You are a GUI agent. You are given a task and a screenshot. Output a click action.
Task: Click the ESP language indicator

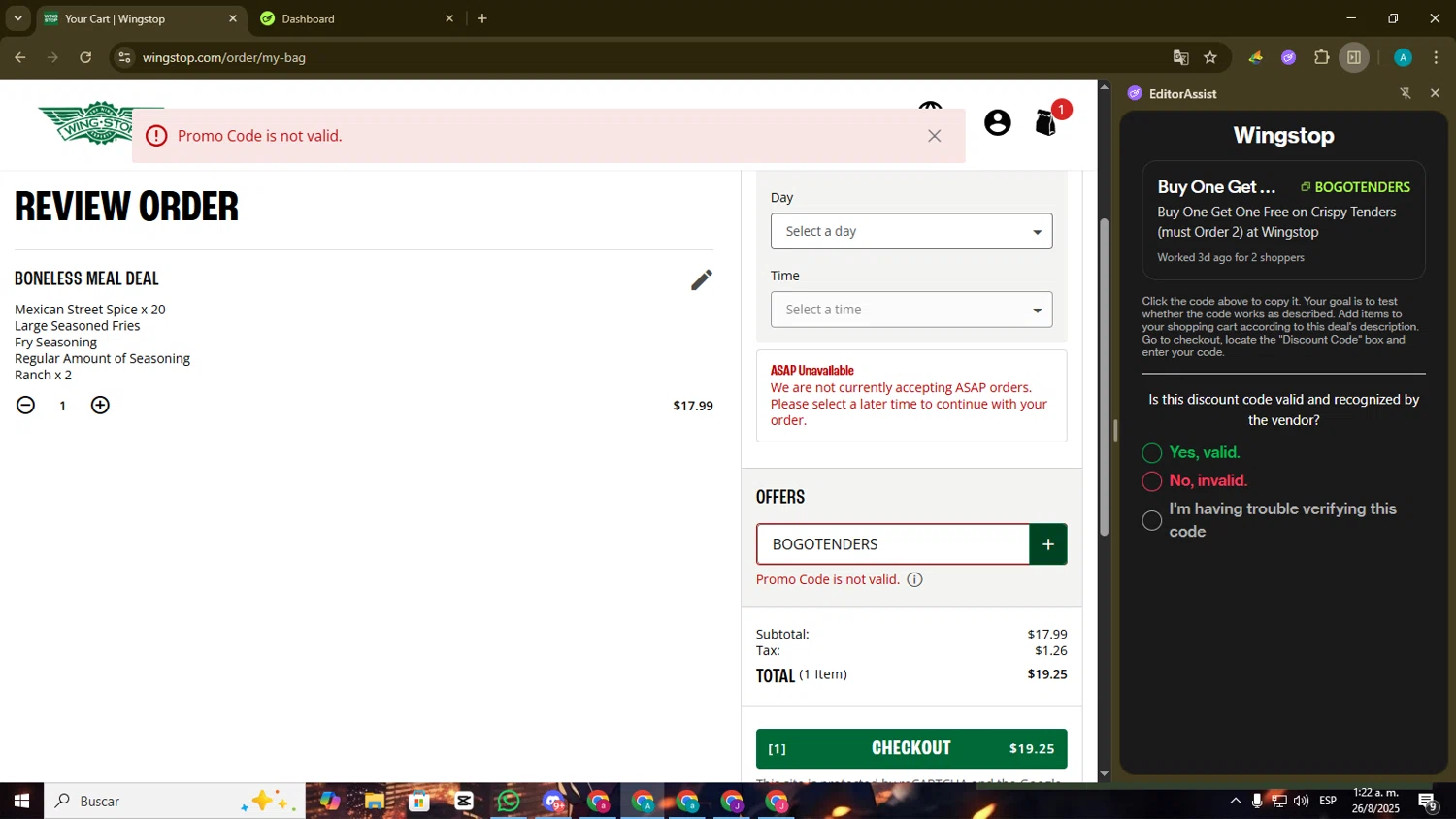(1328, 801)
